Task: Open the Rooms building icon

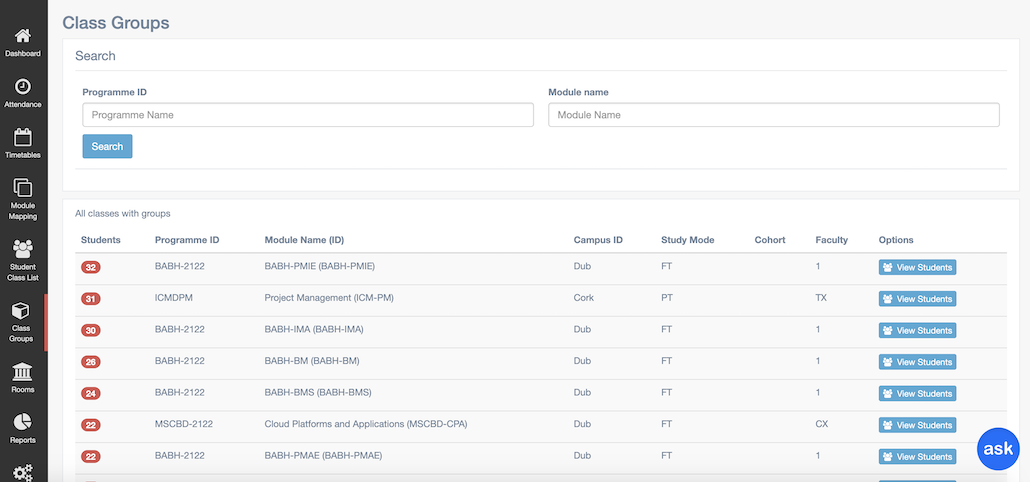Action: pyautogui.click(x=23, y=372)
